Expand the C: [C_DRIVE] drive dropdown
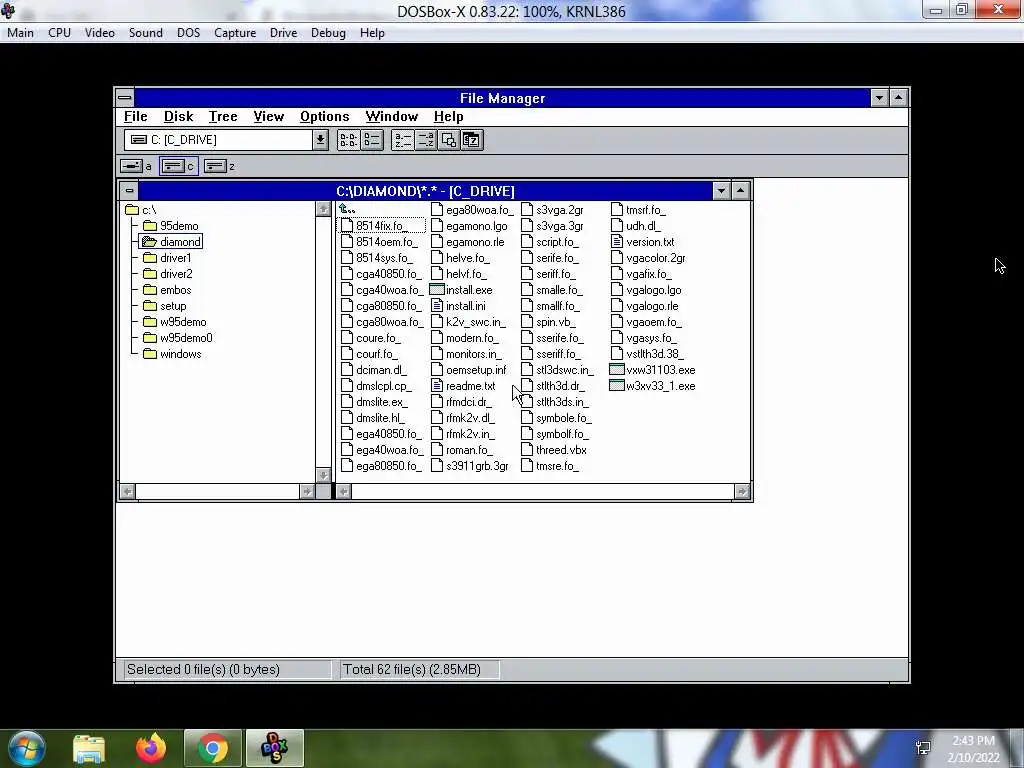The height and width of the screenshot is (768, 1024). click(x=320, y=140)
